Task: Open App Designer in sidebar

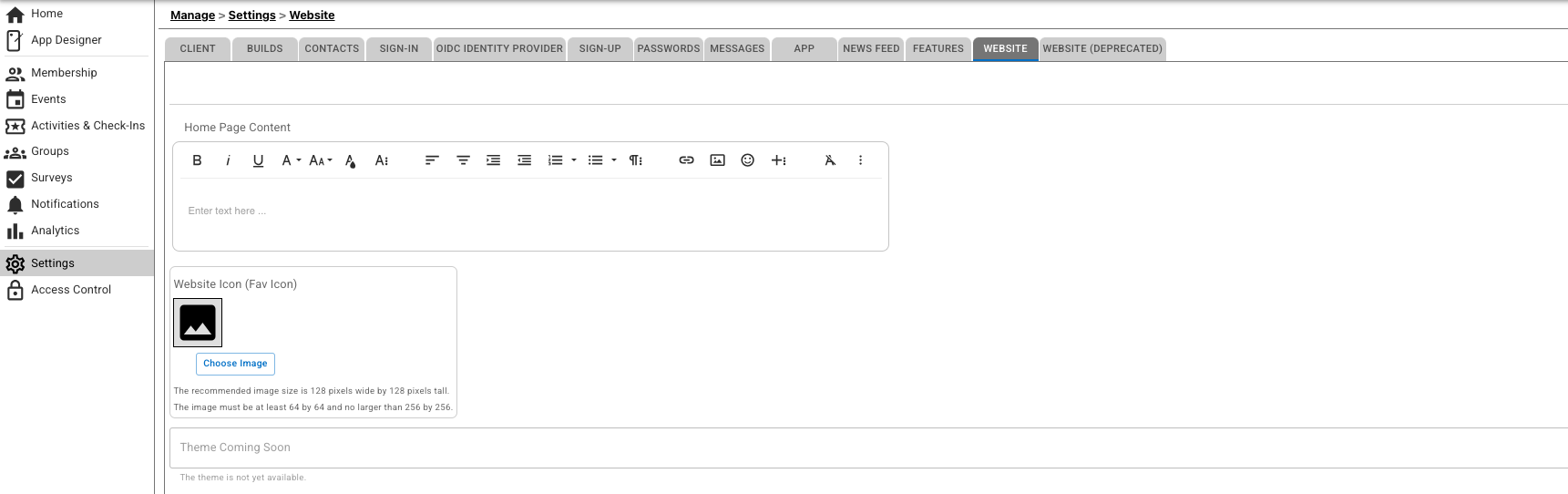Action: [77, 40]
